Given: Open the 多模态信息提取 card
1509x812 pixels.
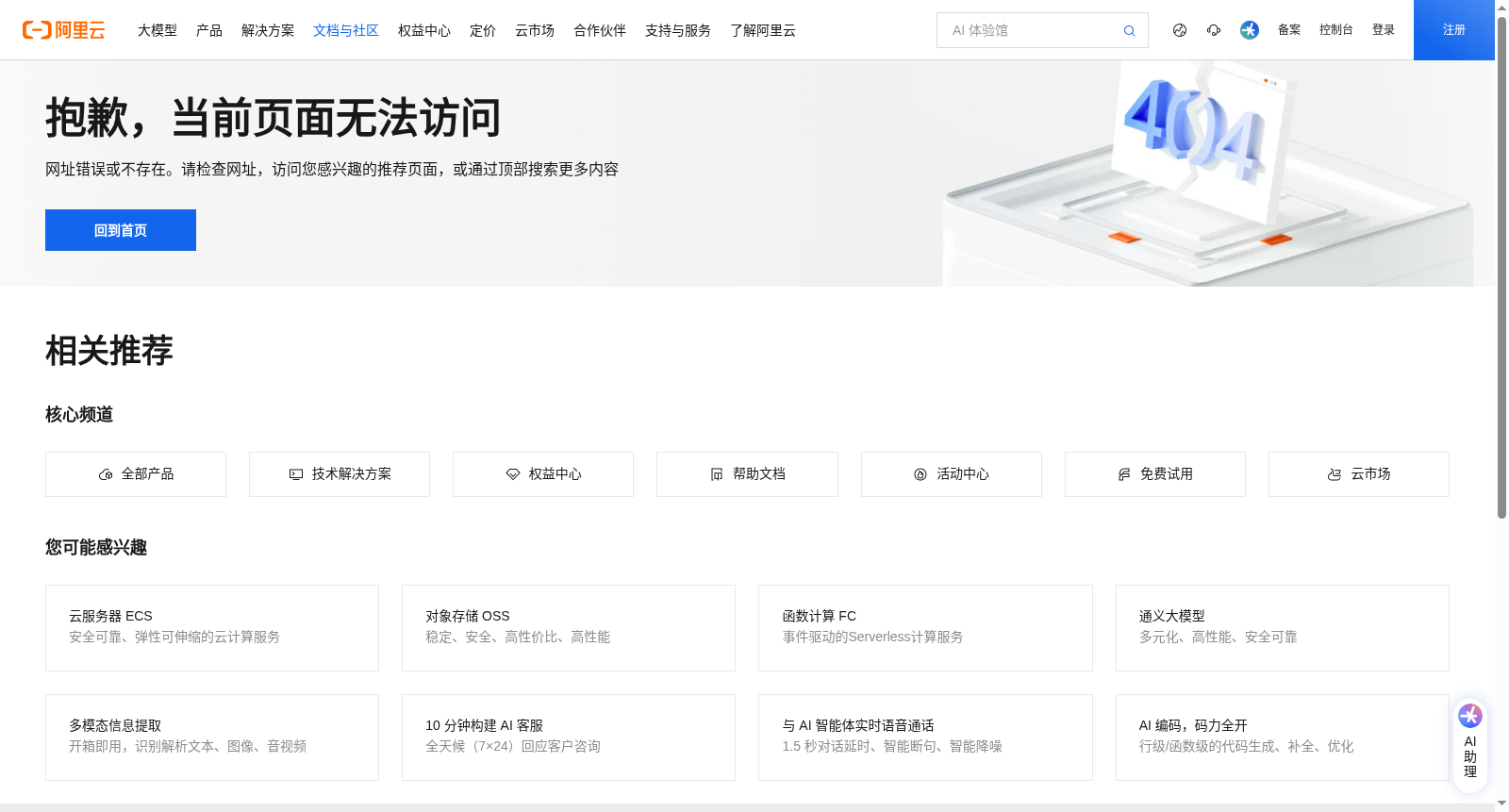Looking at the screenshot, I should 212,737.
